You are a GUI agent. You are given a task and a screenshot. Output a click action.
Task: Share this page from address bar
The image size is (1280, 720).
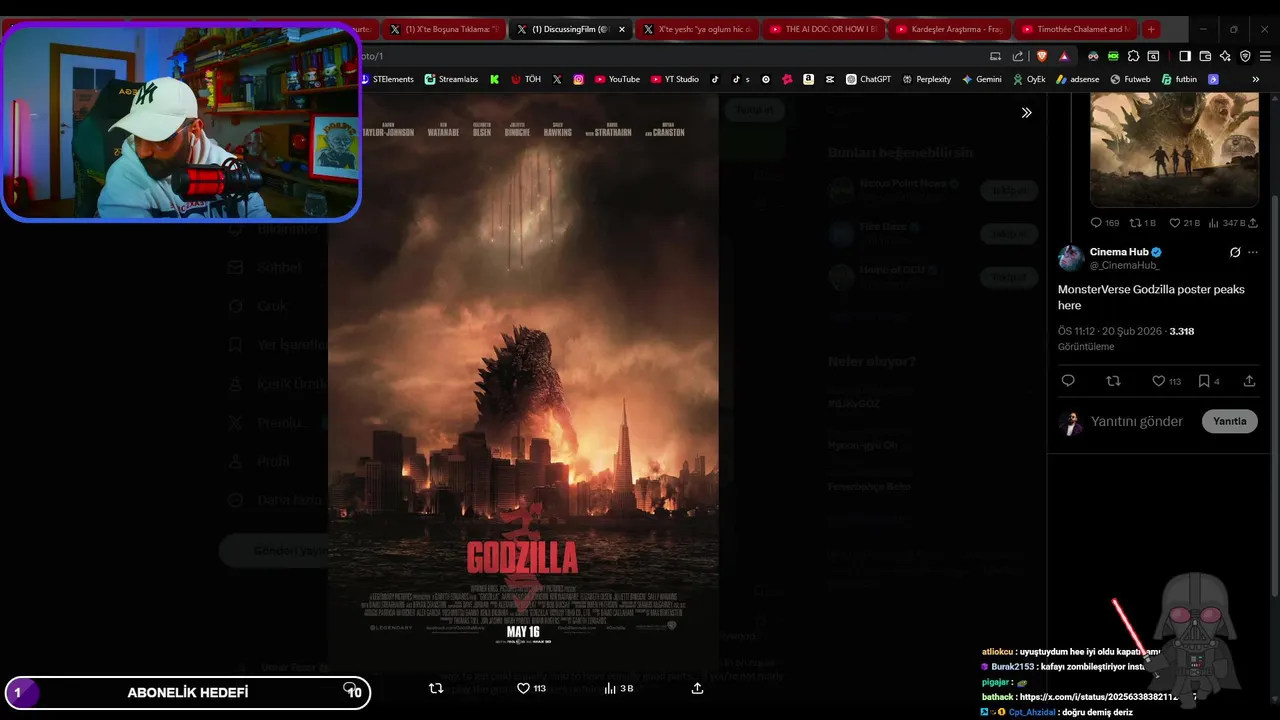1018,56
